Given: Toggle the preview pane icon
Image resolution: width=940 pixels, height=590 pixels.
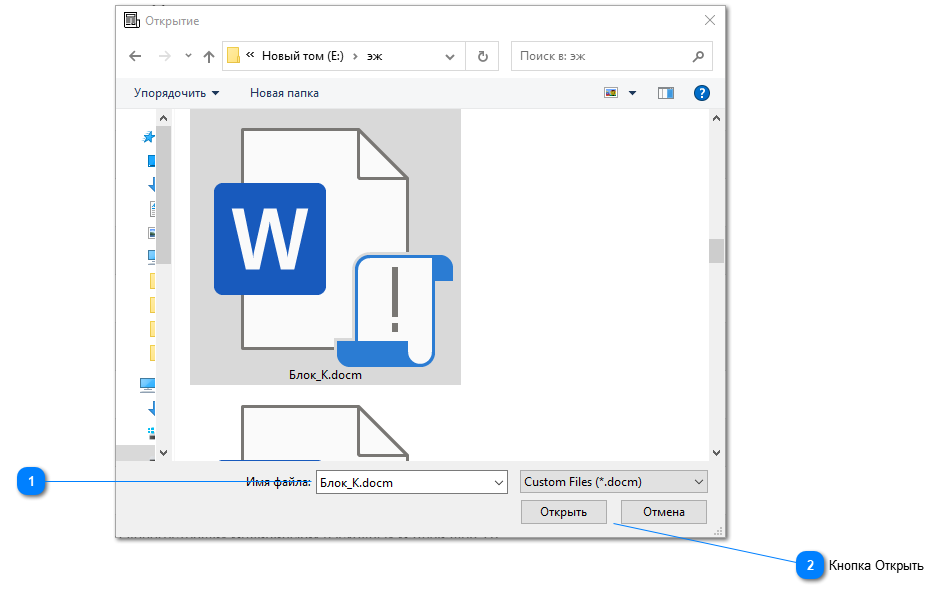Looking at the screenshot, I should click(x=666, y=93).
